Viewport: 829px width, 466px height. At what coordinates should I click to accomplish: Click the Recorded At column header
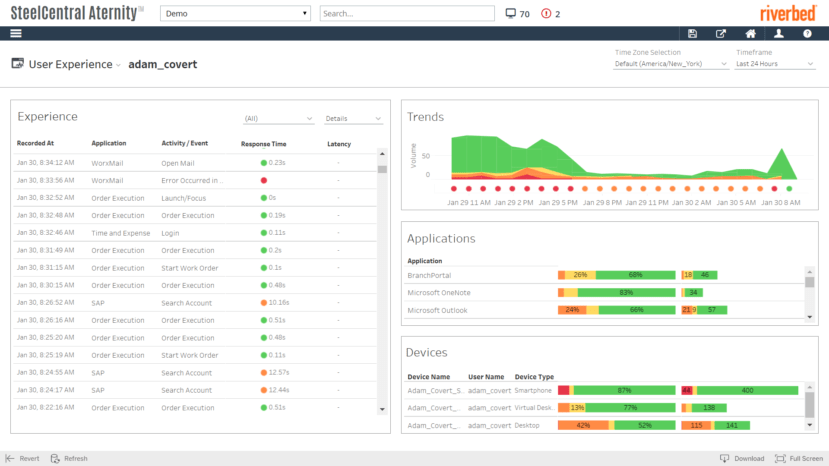(x=35, y=143)
